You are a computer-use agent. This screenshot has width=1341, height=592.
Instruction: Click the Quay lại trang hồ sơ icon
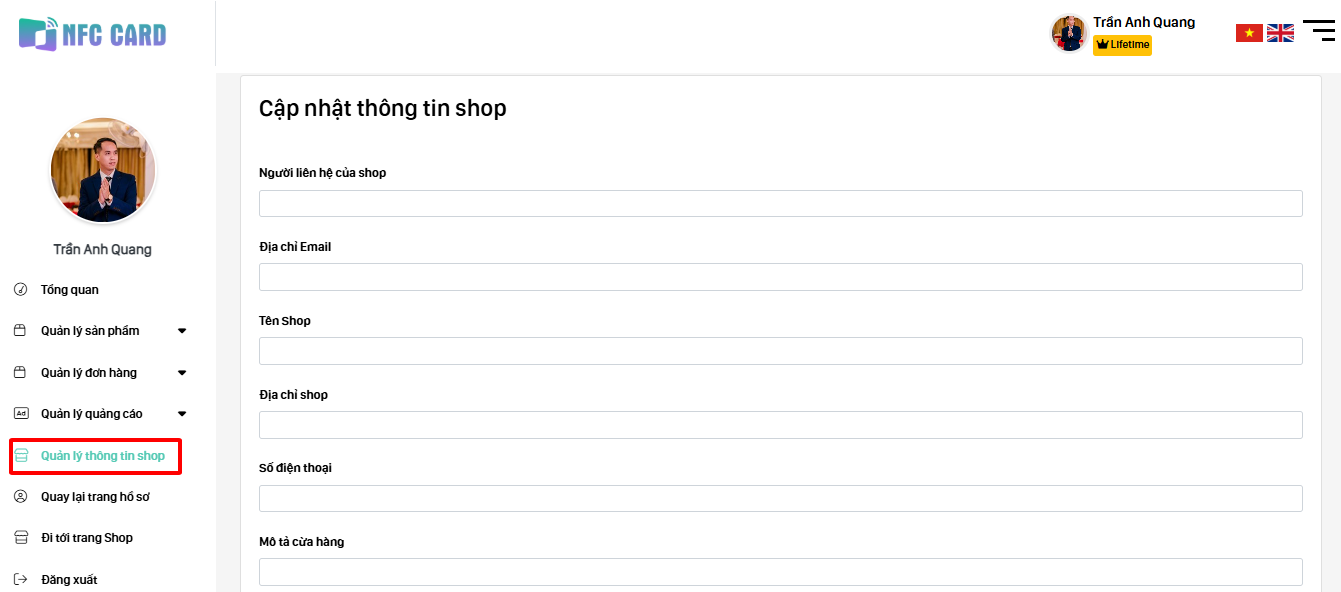click(x=20, y=497)
